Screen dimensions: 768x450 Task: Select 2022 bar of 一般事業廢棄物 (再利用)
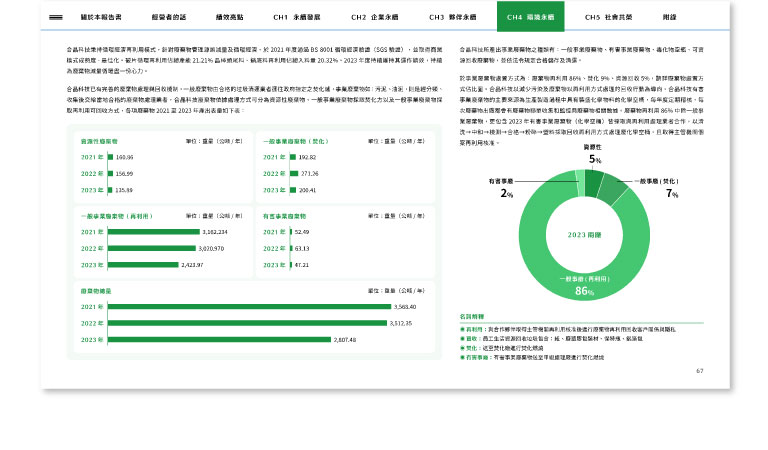coord(152,248)
